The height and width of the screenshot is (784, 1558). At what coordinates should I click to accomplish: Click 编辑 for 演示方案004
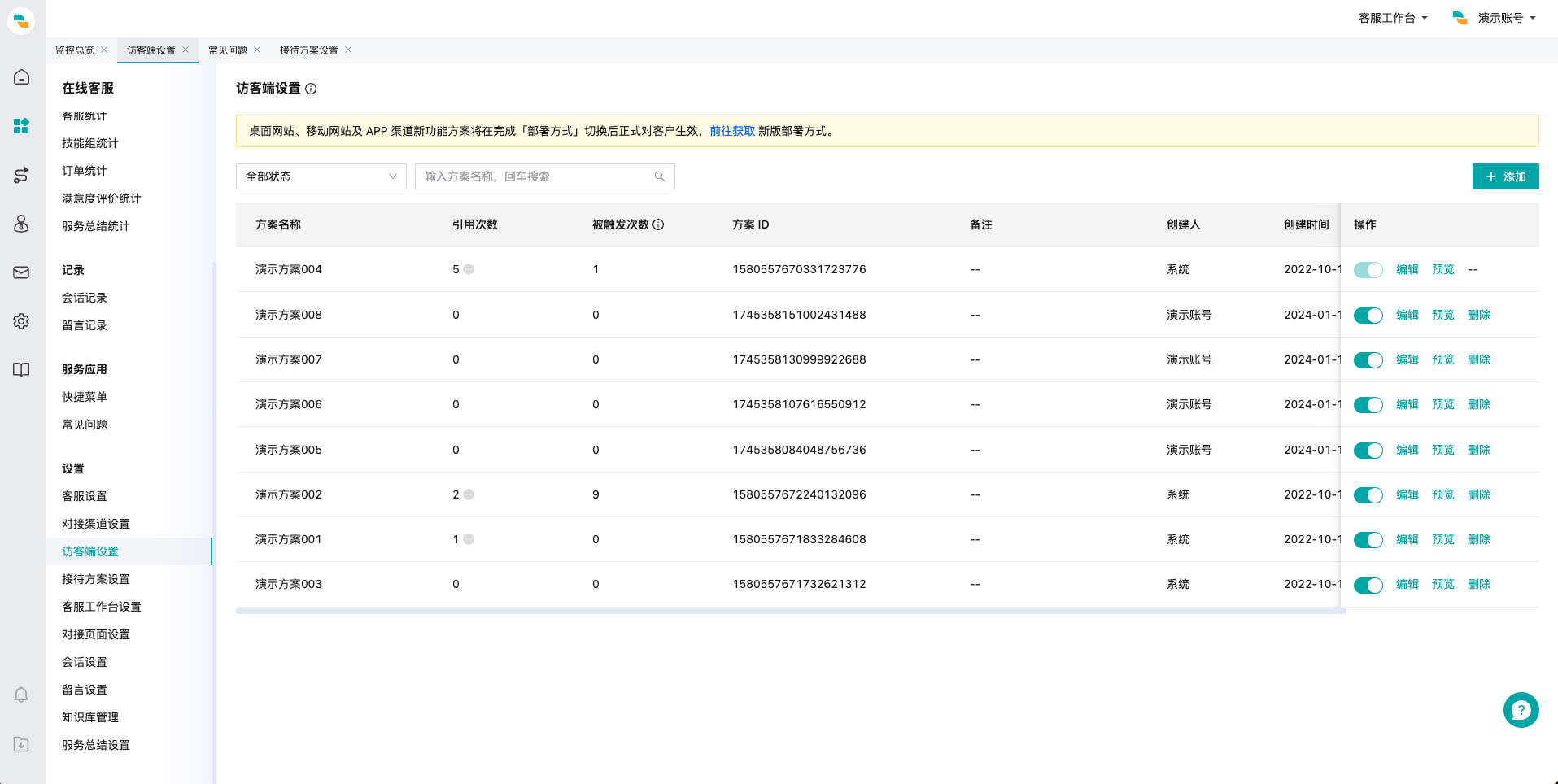coord(1407,269)
